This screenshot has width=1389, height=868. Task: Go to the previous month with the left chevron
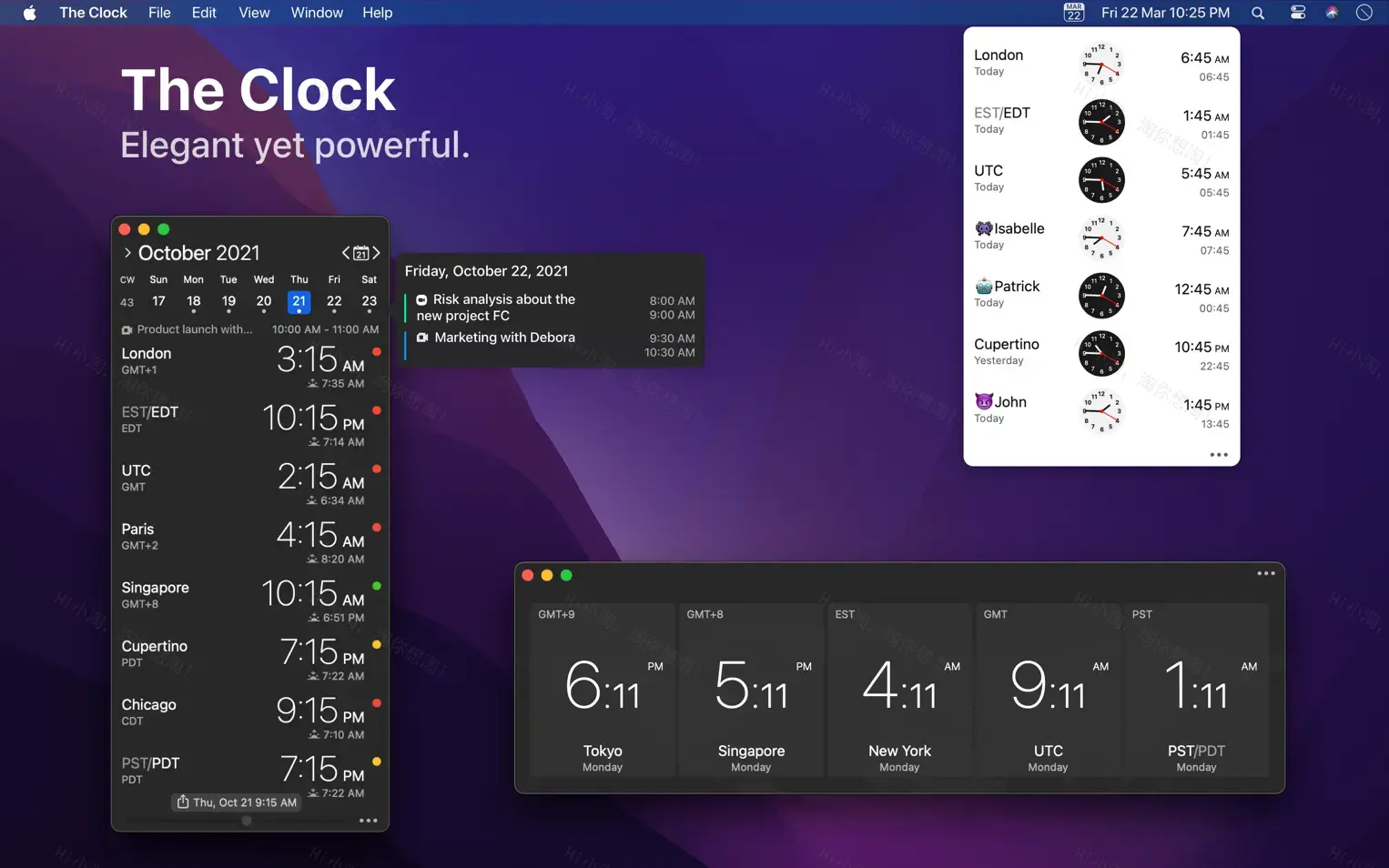[x=345, y=252]
